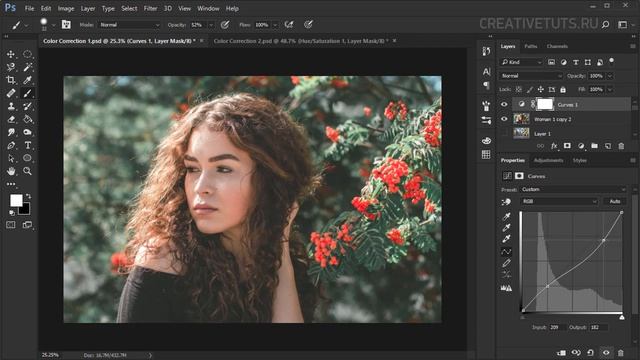Hide the Woman 1 copy 2 layer
The width and height of the screenshot is (640, 360).
point(504,119)
